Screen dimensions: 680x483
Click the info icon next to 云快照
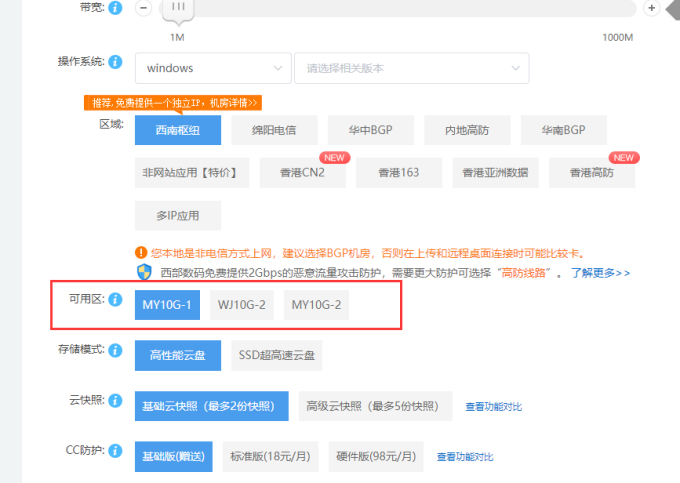pos(115,400)
